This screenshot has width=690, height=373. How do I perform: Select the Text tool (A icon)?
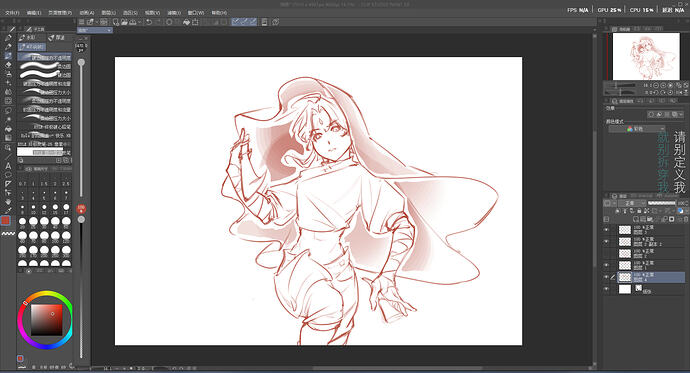pyautogui.click(x=8, y=166)
